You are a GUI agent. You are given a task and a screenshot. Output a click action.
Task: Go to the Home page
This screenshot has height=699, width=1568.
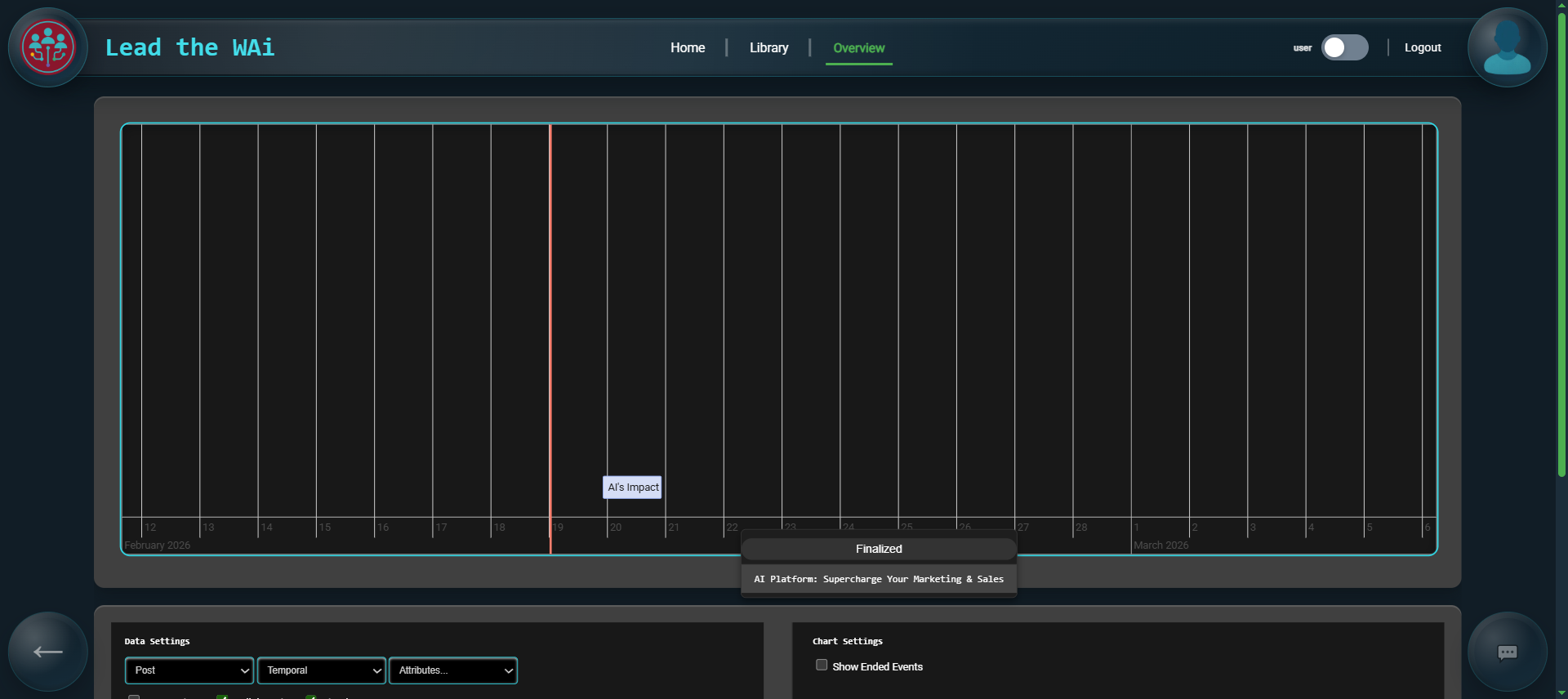[688, 47]
